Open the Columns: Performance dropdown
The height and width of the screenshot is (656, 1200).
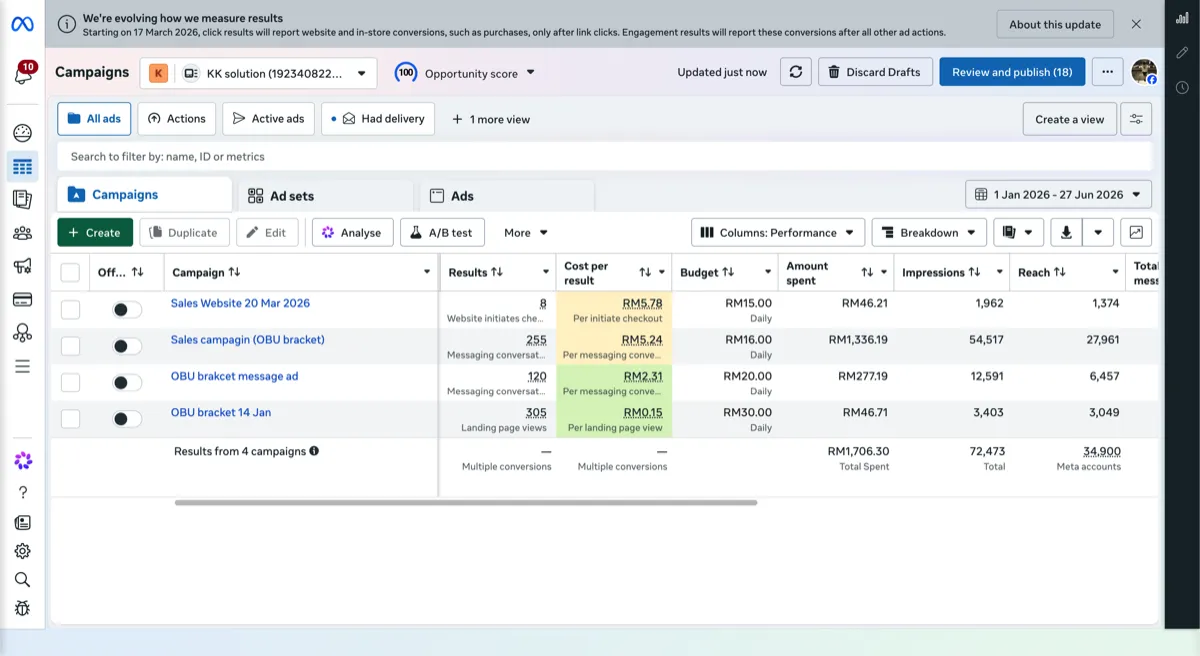(x=778, y=233)
